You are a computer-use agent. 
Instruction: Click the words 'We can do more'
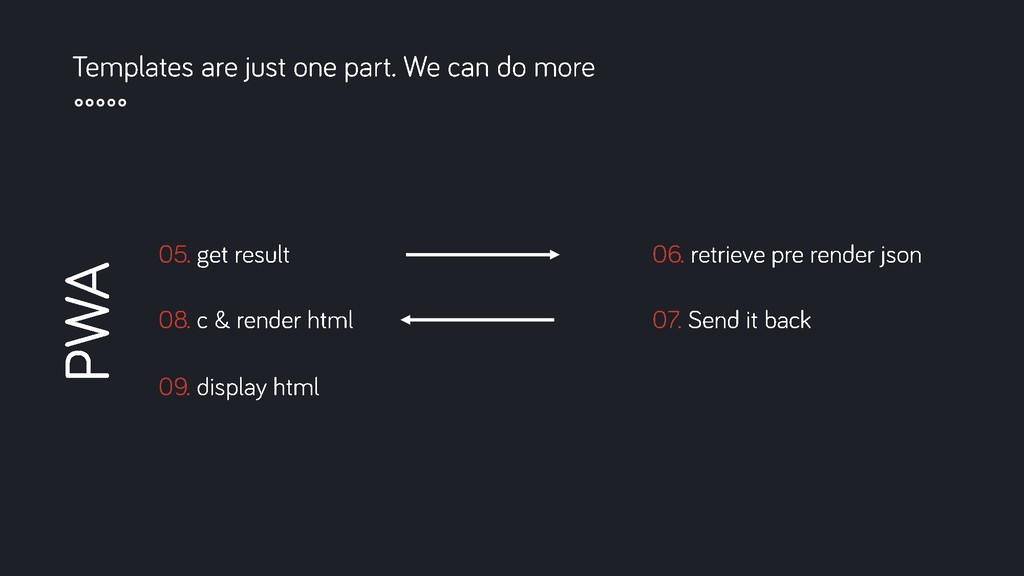[x=500, y=67]
